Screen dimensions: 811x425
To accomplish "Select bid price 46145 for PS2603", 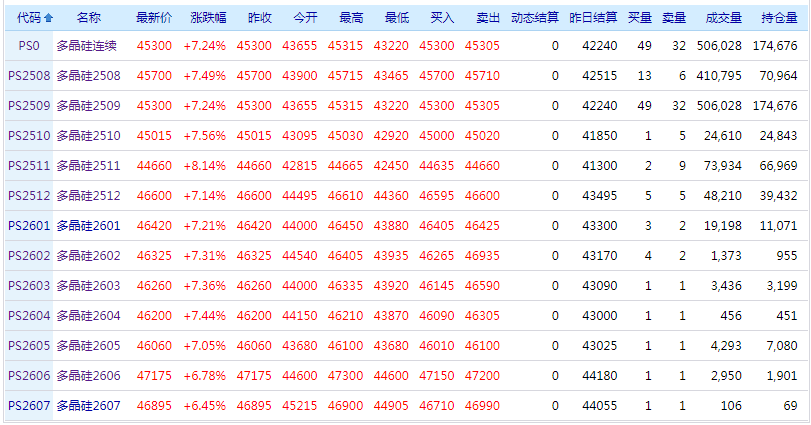I will 437,285.
